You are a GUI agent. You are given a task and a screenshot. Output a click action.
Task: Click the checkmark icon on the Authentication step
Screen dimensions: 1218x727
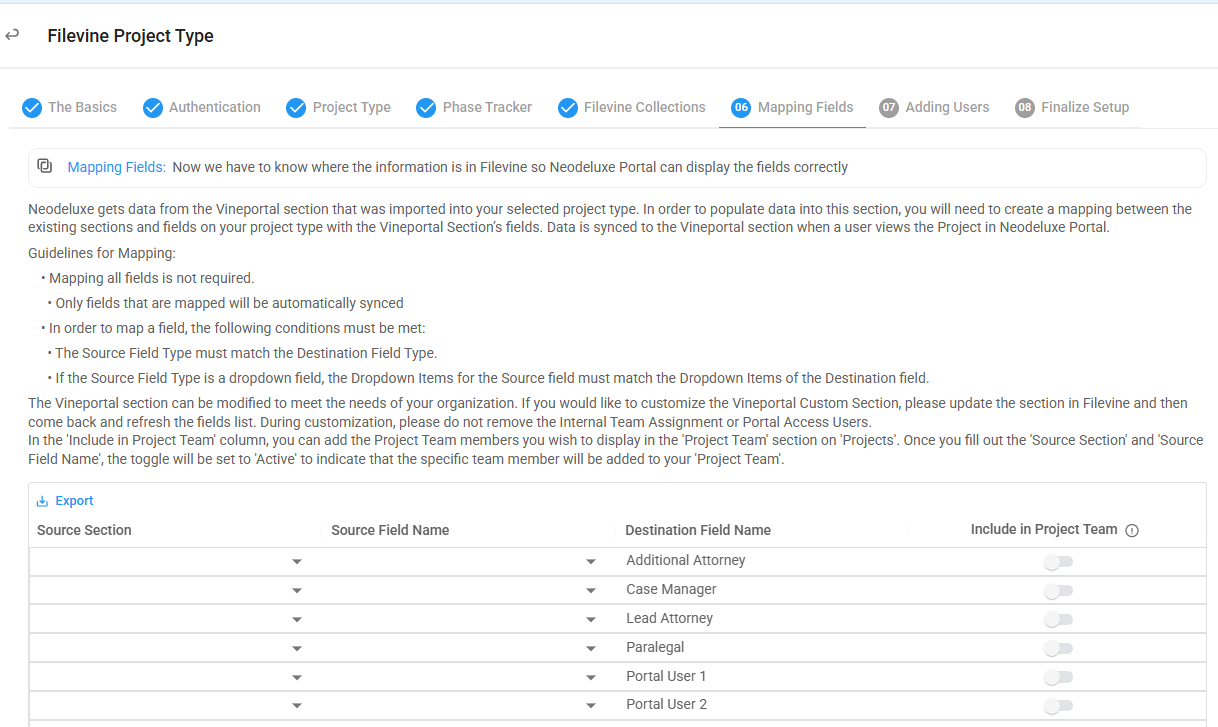pos(153,107)
